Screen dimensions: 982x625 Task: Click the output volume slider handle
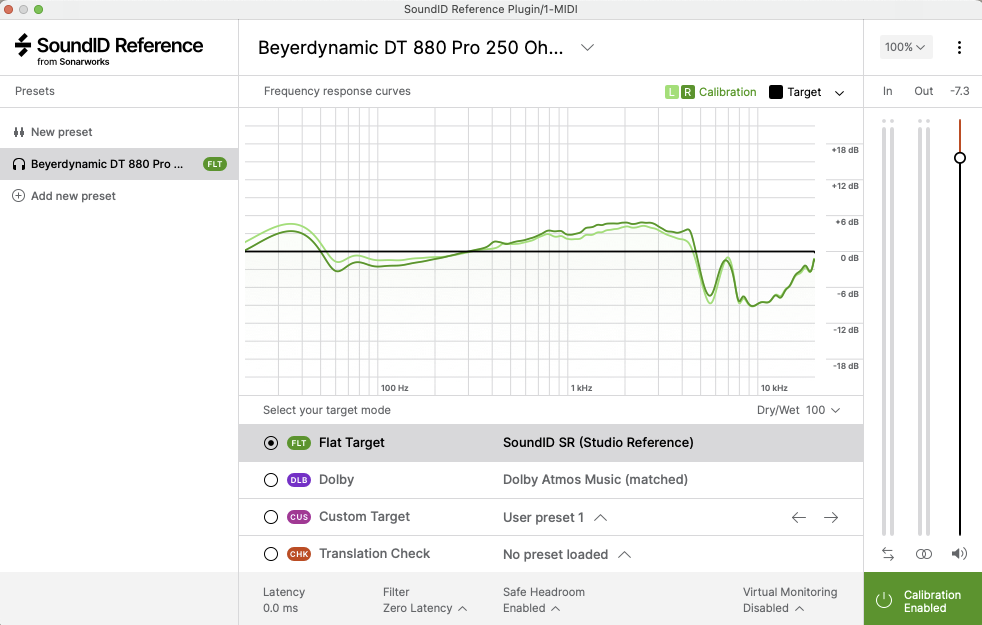pyautogui.click(x=960, y=158)
